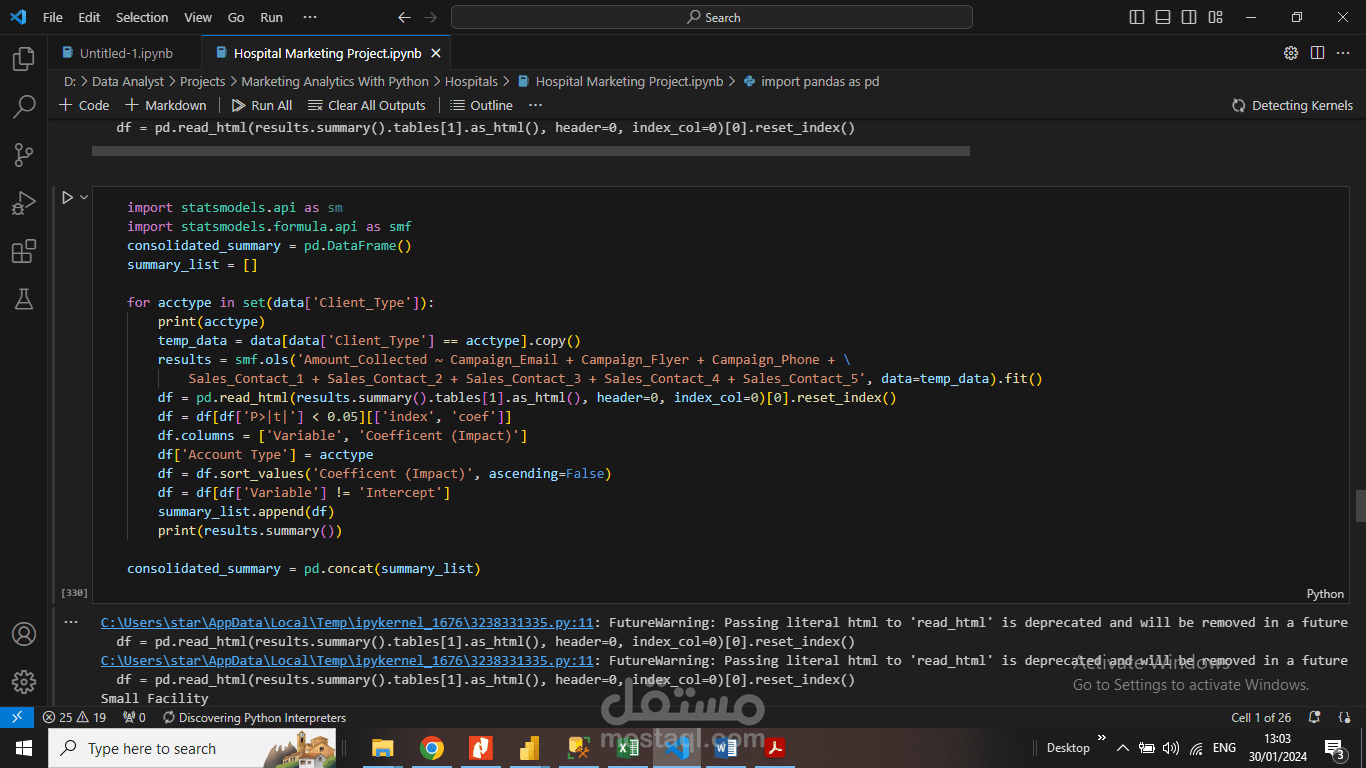Change the cell language from Python
Viewport: 1366px width, 768px height.
tap(1325, 593)
